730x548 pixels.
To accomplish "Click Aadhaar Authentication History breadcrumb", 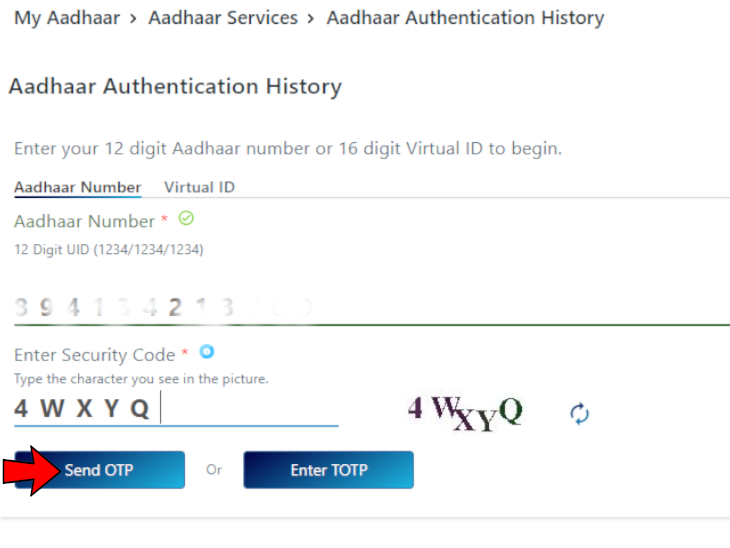I will pos(465,18).
